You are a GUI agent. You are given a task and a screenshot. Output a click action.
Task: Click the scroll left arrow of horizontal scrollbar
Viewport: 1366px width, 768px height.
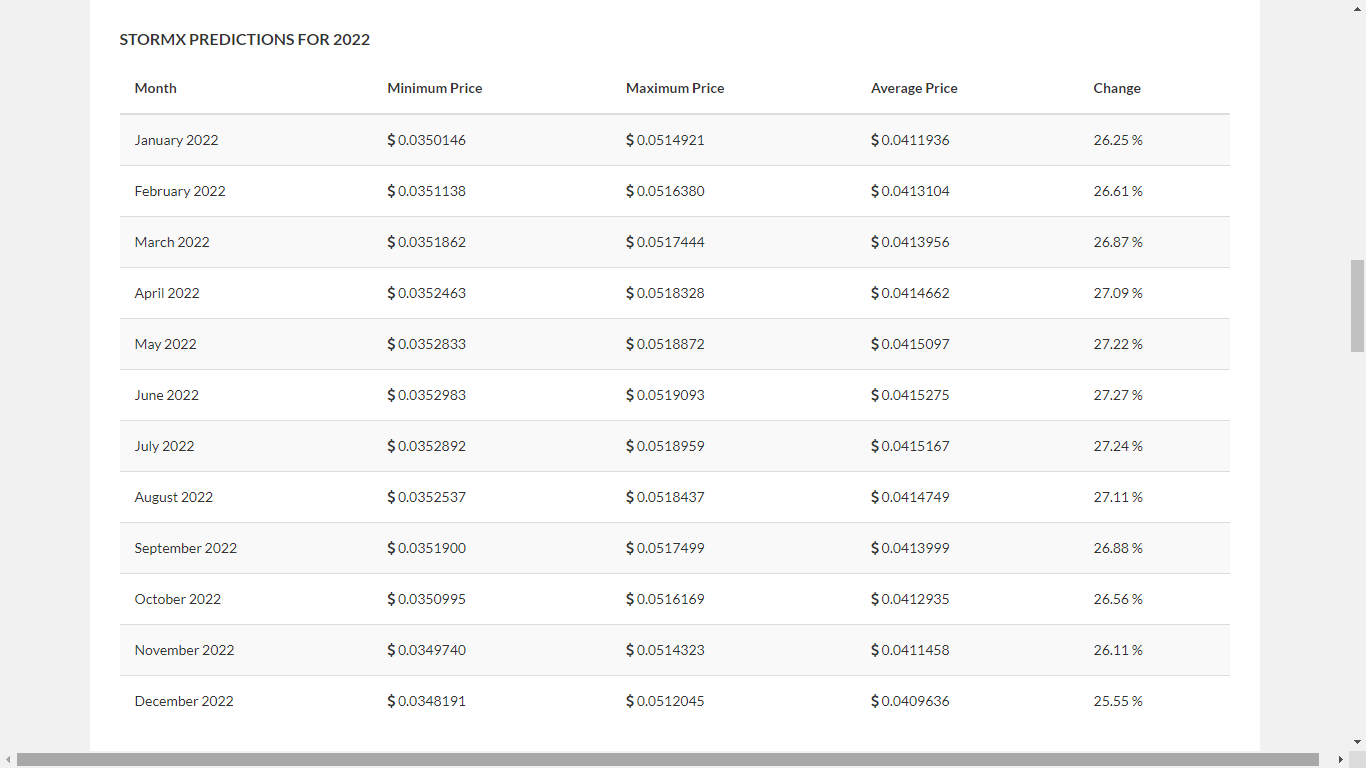click(8, 760)
